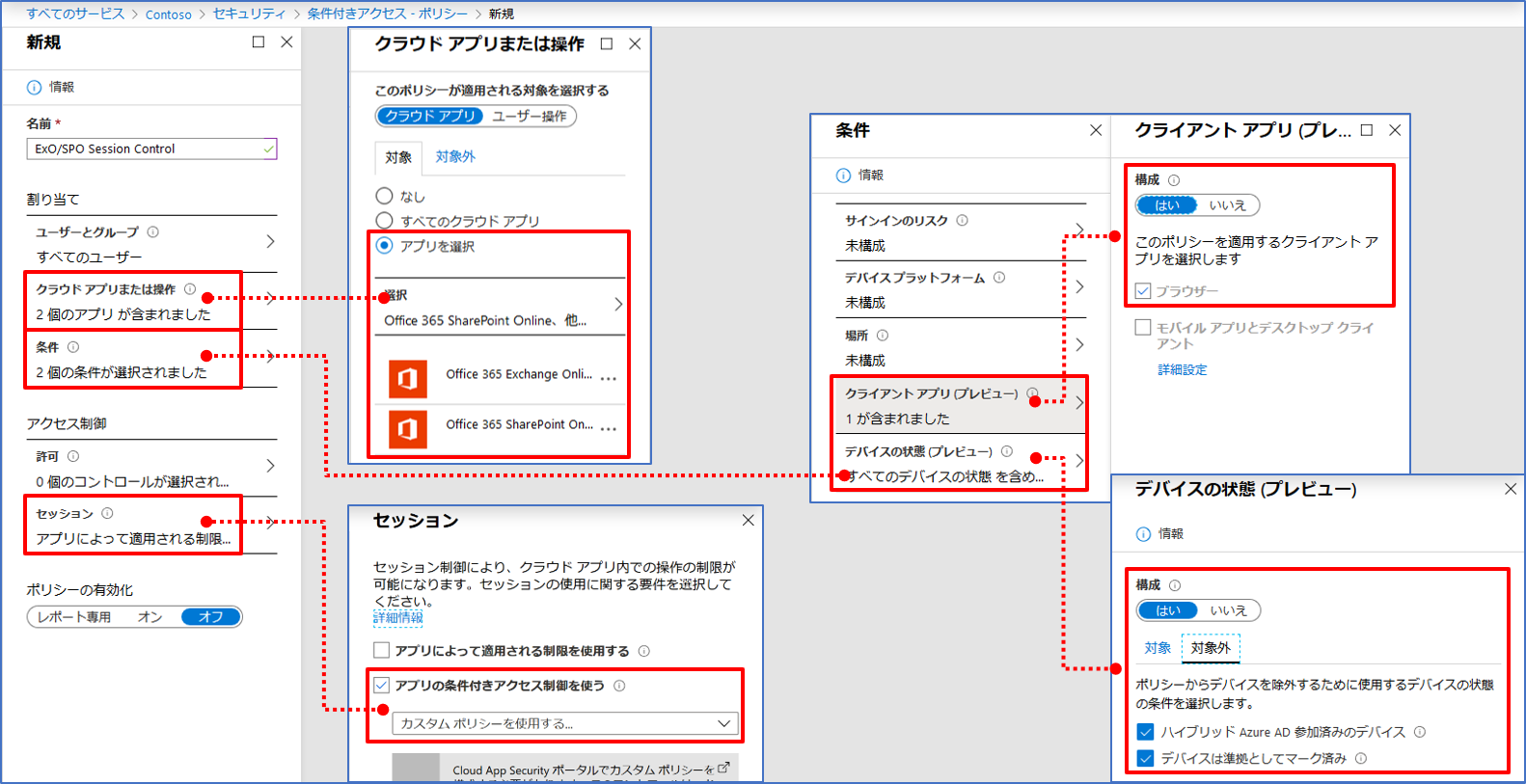The width and height of the screenshot is (1526, 784).
Task: Click 情報 info icon in 新規 pane
Action: [x=35, y=87]
